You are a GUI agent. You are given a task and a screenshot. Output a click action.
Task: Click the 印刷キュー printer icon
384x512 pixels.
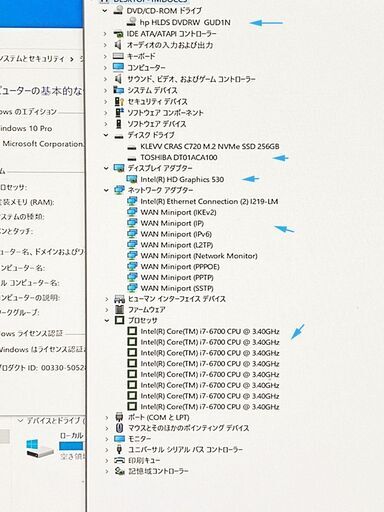pyautogui.click(x=119, y=460)
